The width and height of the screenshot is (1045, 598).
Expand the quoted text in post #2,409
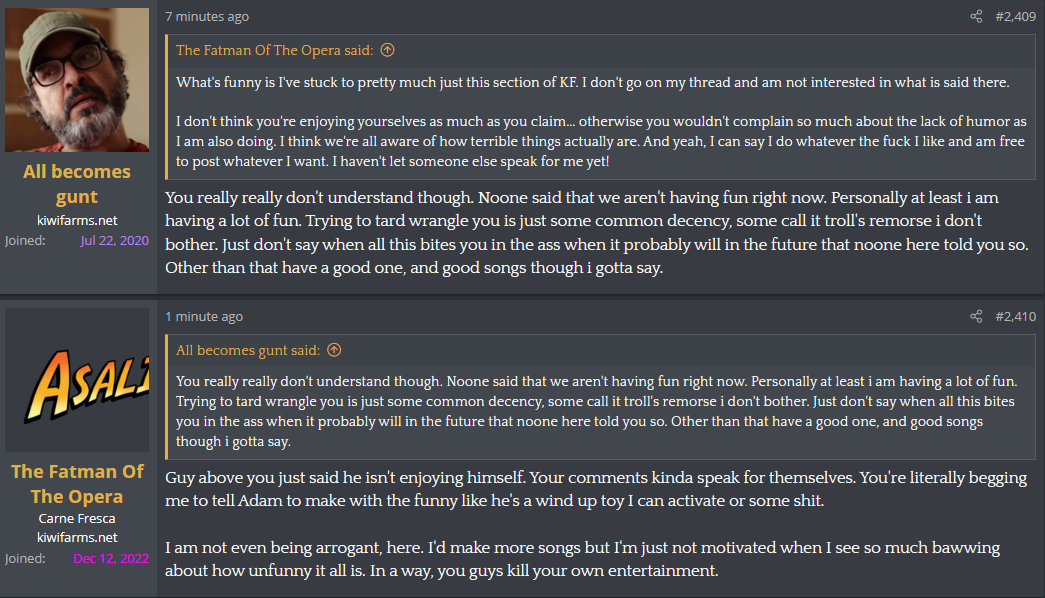pos(600,121)
